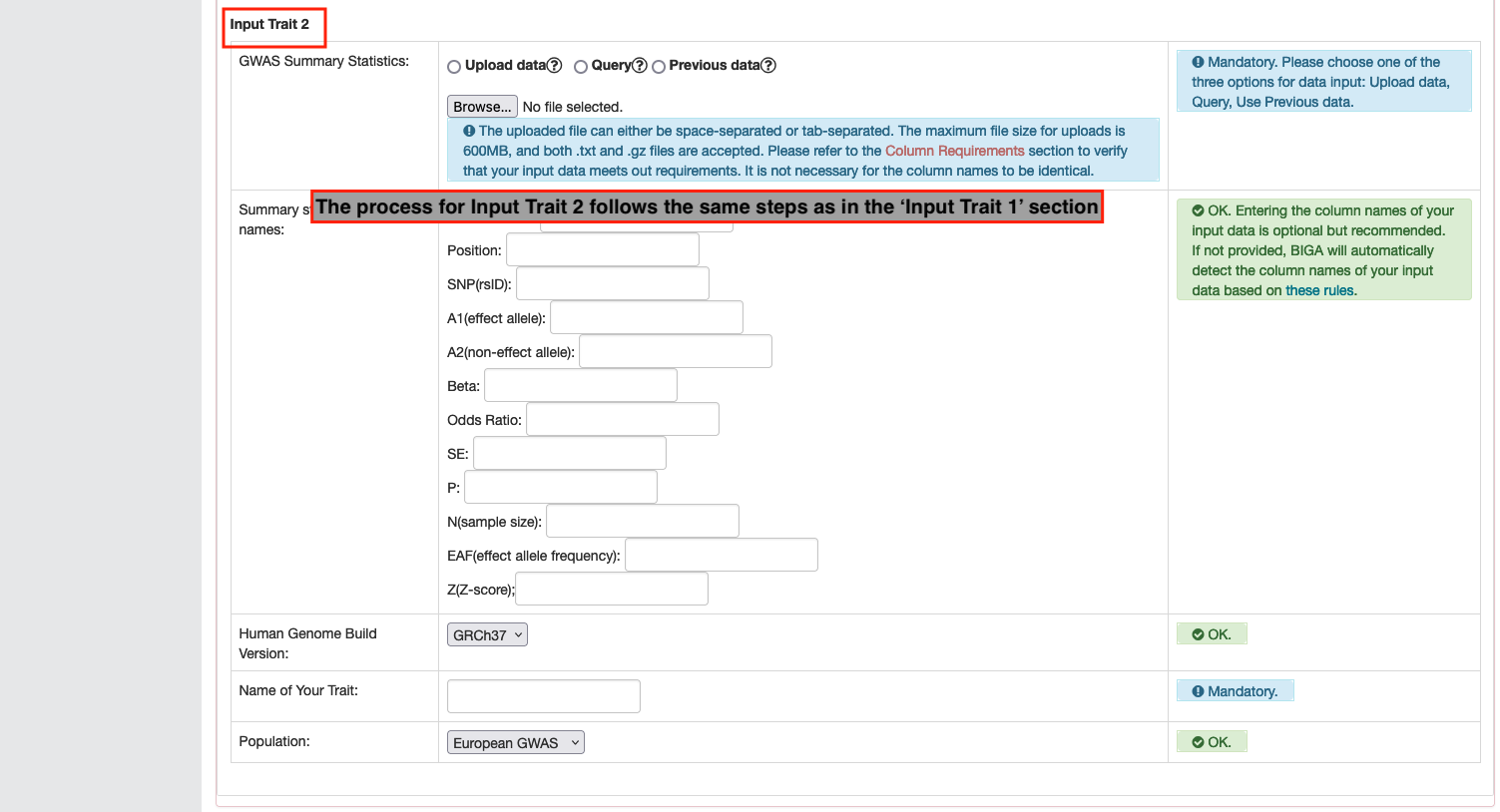Open the Human Genome Build Version dropdown
Screen dimensions: 1500x812
click(487, 635)
